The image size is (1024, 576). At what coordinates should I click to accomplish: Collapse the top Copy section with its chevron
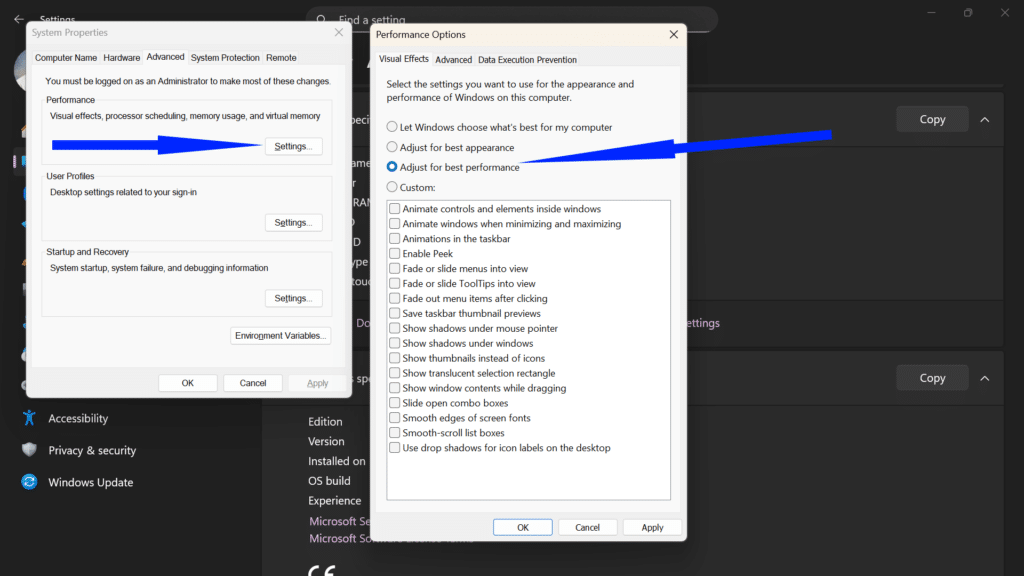pos(984,119)
